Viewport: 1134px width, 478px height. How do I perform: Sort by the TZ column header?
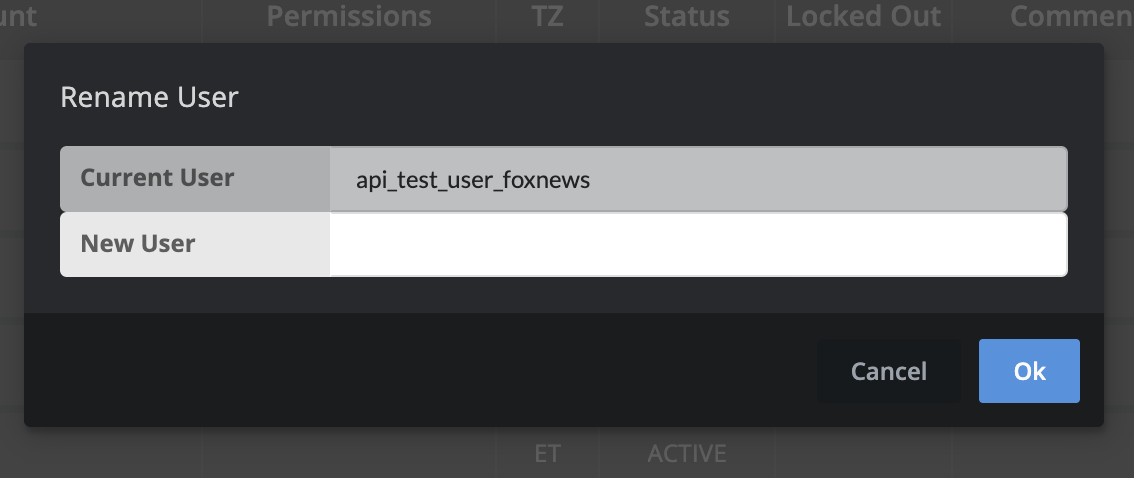[548, 16]
